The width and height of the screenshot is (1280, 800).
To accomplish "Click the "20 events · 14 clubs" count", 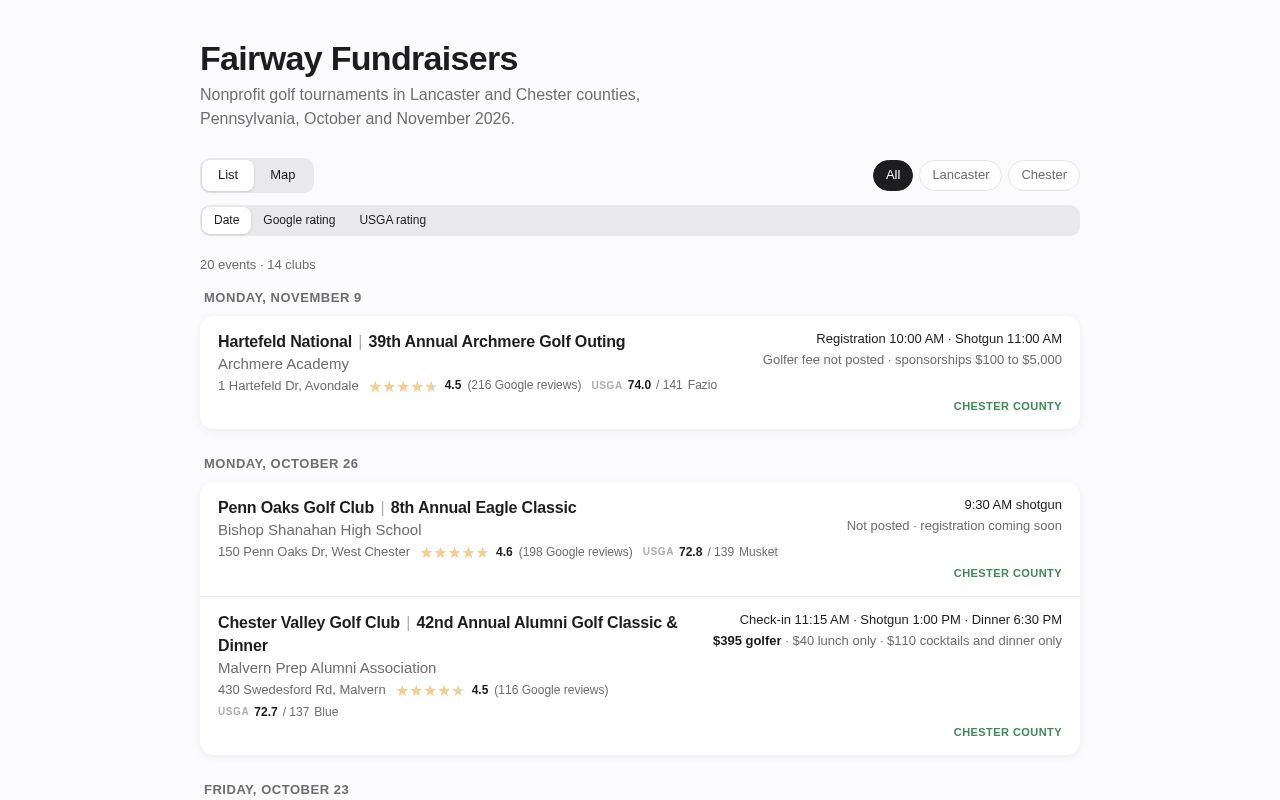I will (258, 265).
